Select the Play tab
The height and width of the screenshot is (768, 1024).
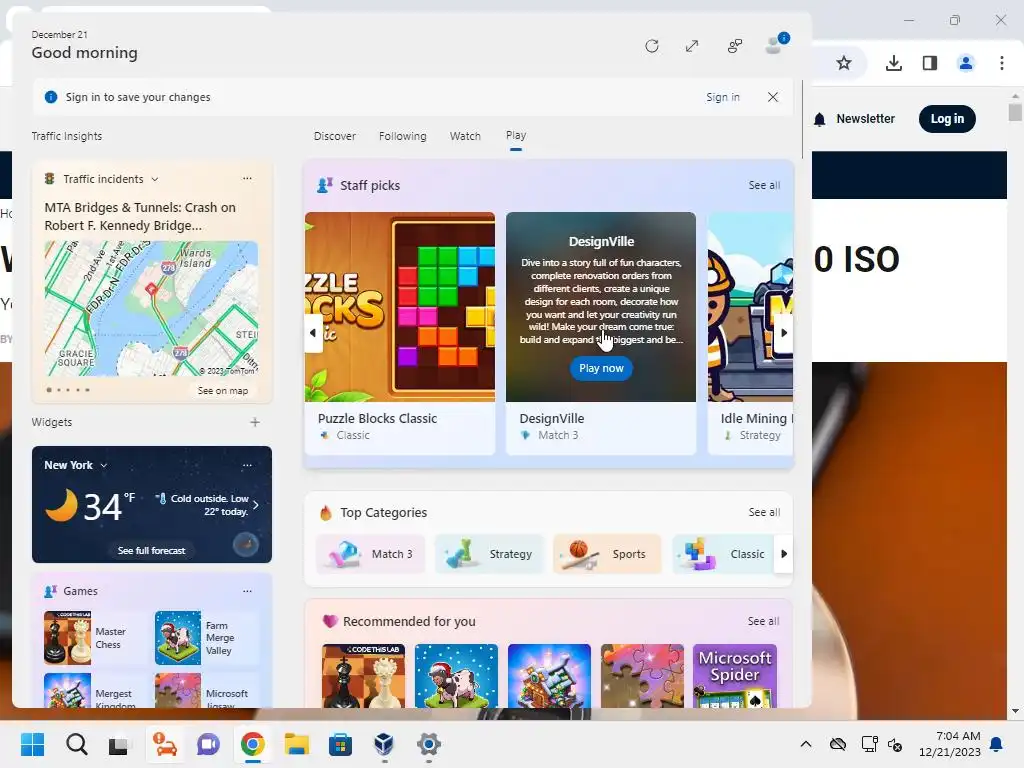click(x=515, y=136)
